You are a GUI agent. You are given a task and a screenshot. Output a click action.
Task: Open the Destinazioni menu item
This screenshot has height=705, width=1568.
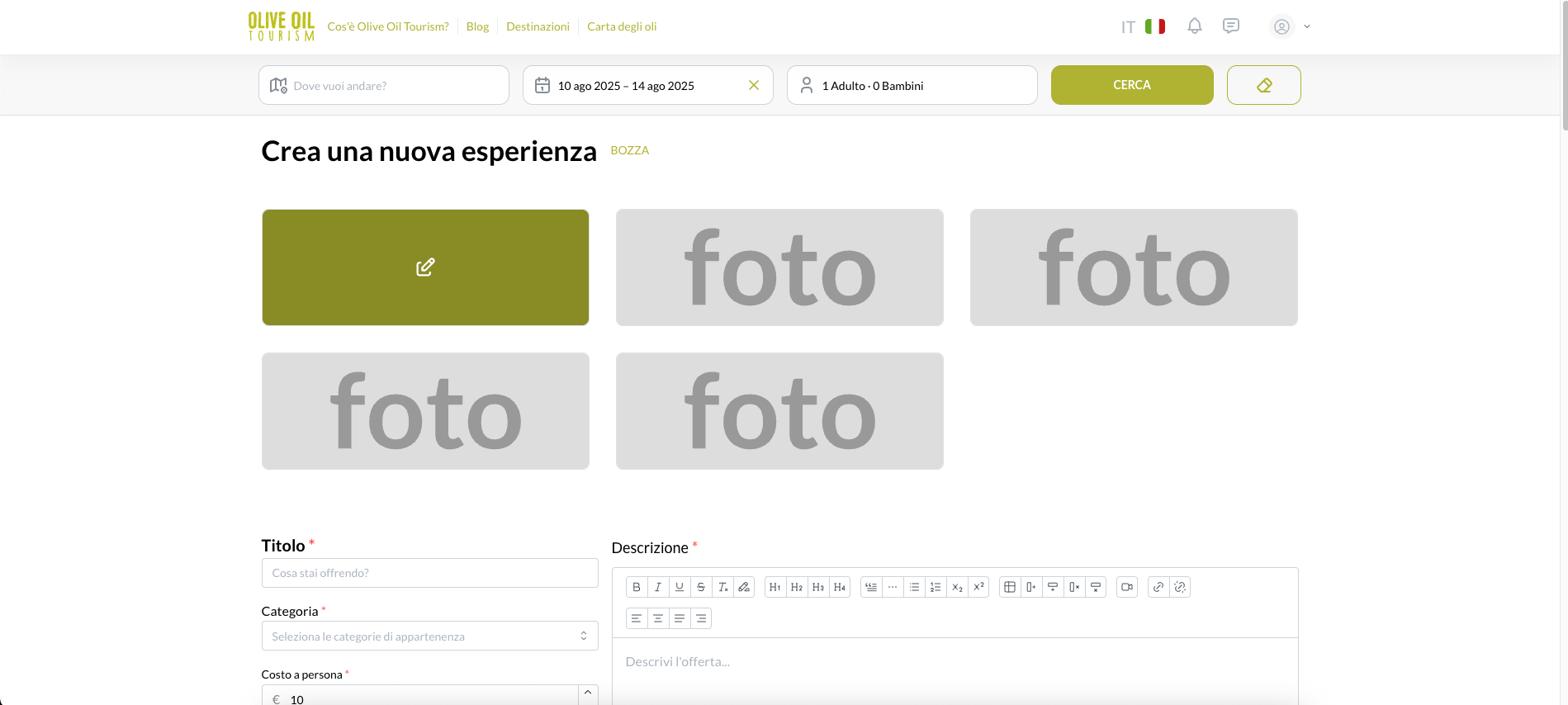pos(538,26)
